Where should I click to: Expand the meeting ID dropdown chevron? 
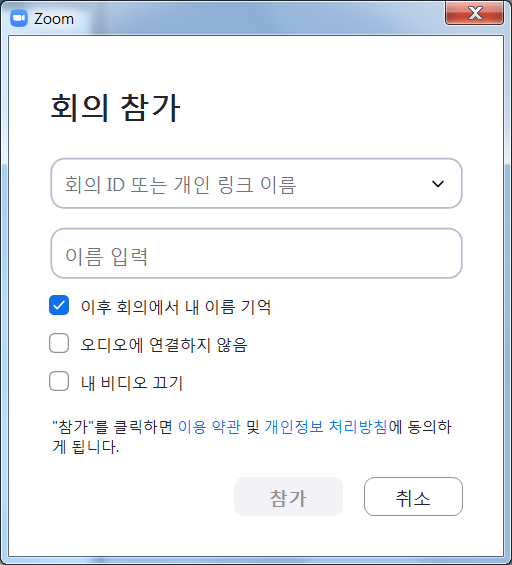click(438, 184)
